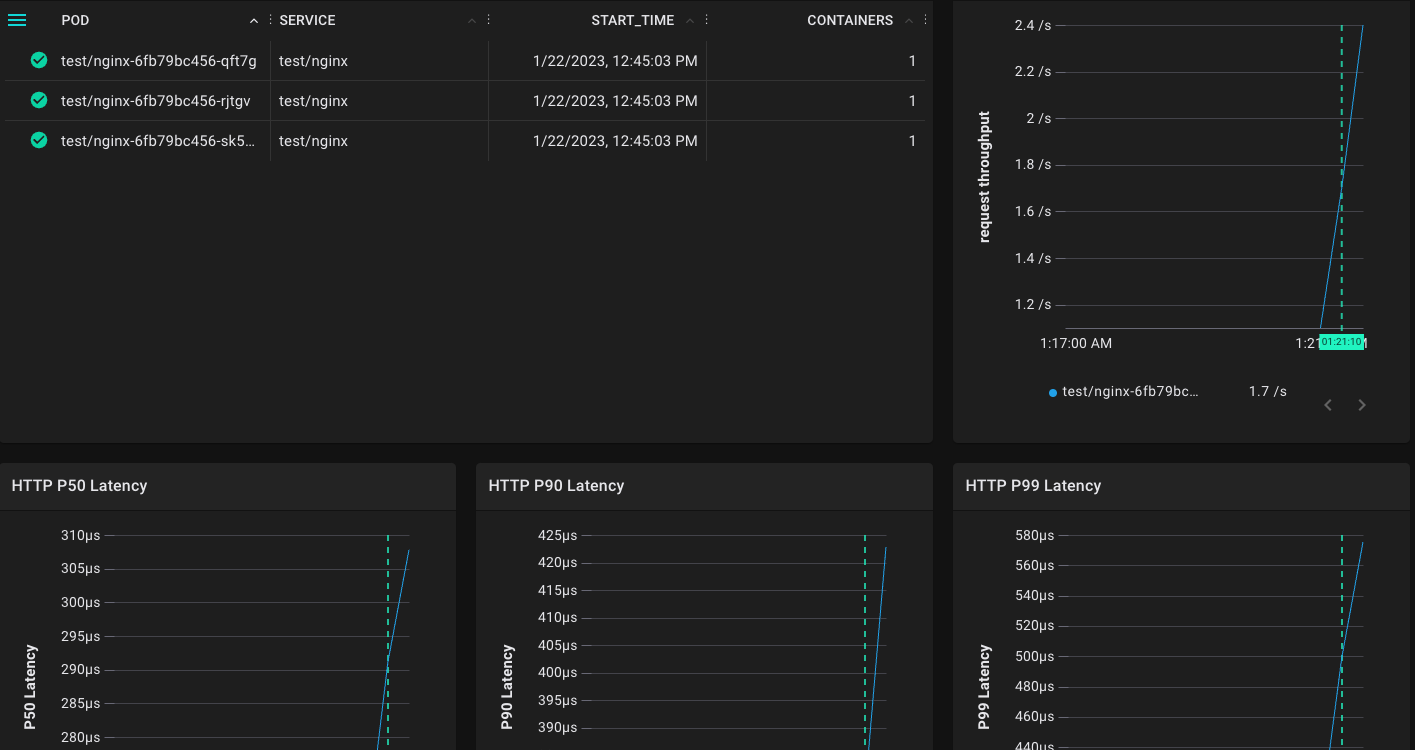Select START_TIME column header

coord(632,20)
